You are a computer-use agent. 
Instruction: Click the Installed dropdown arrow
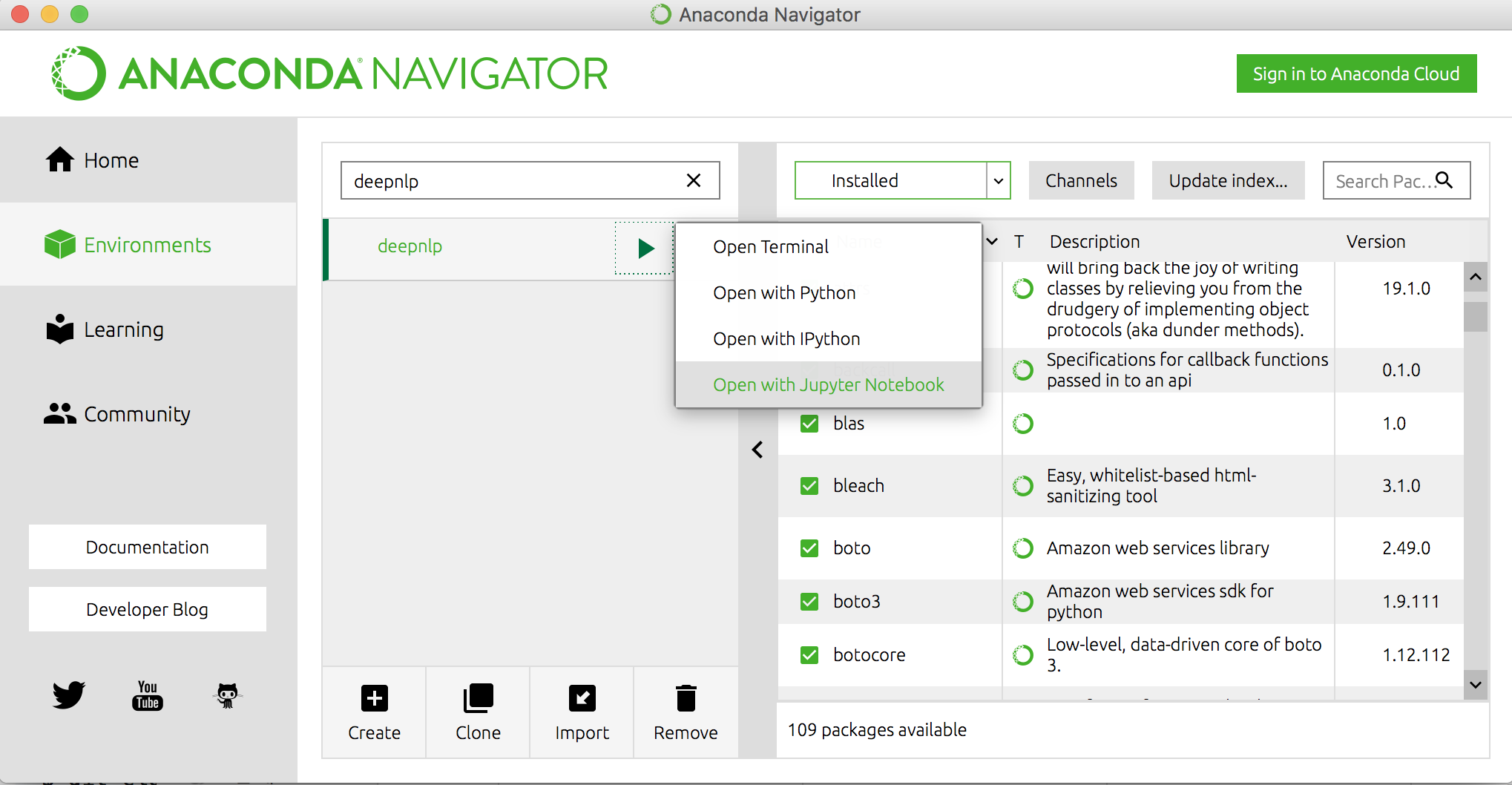pos(999,180)
